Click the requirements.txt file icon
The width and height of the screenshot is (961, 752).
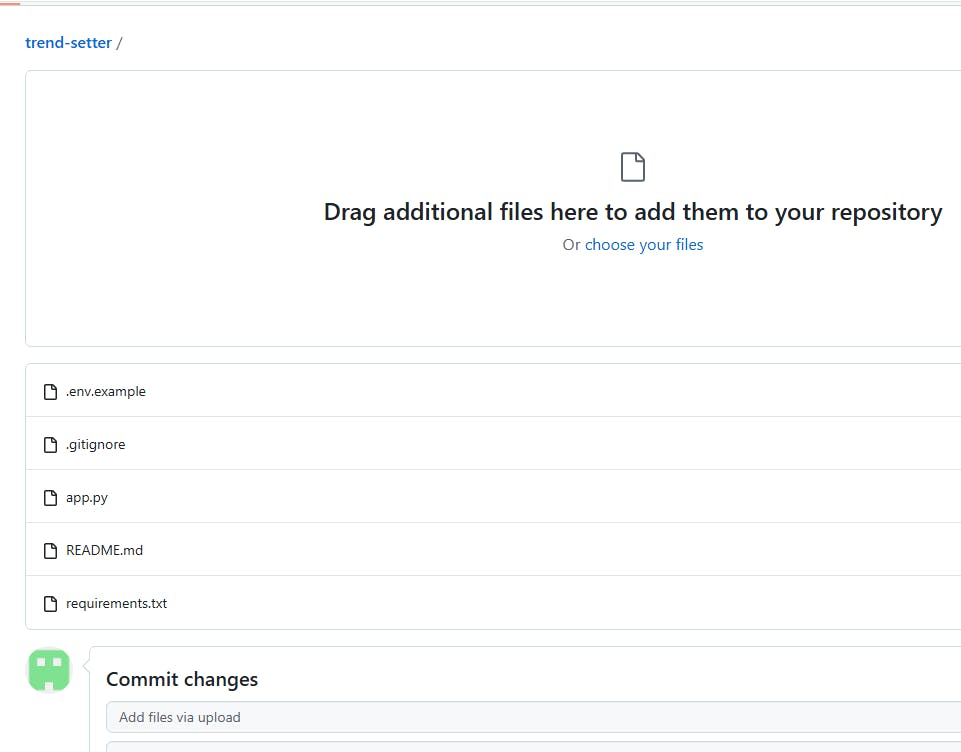(50, 604)
